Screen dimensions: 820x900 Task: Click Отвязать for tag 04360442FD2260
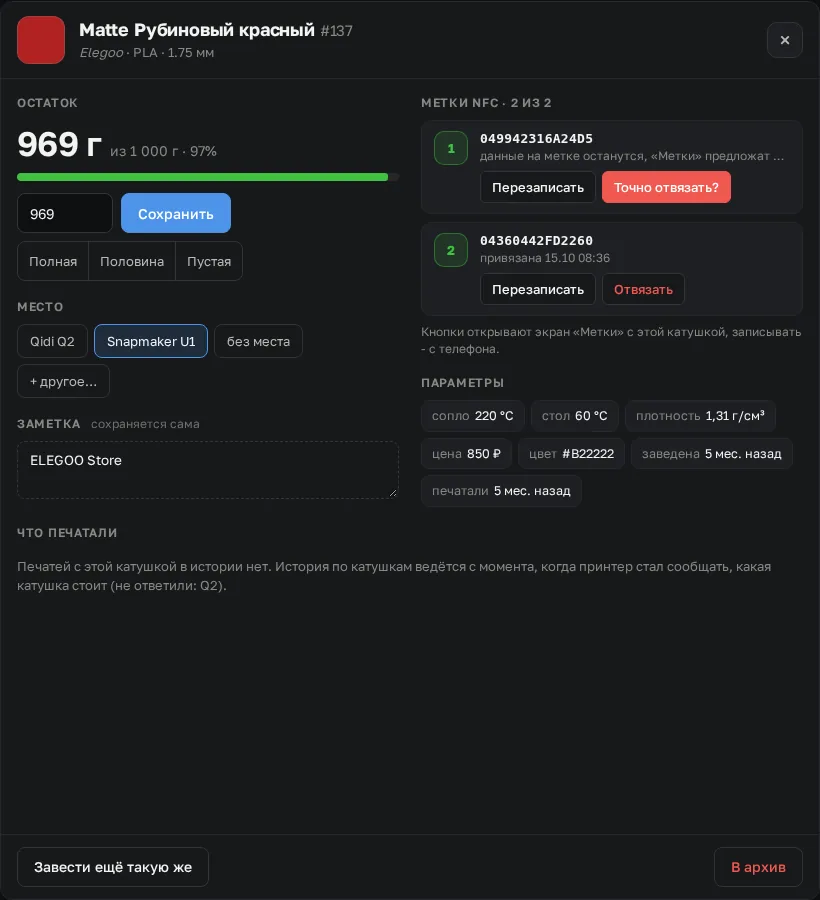tap(643, 290)
